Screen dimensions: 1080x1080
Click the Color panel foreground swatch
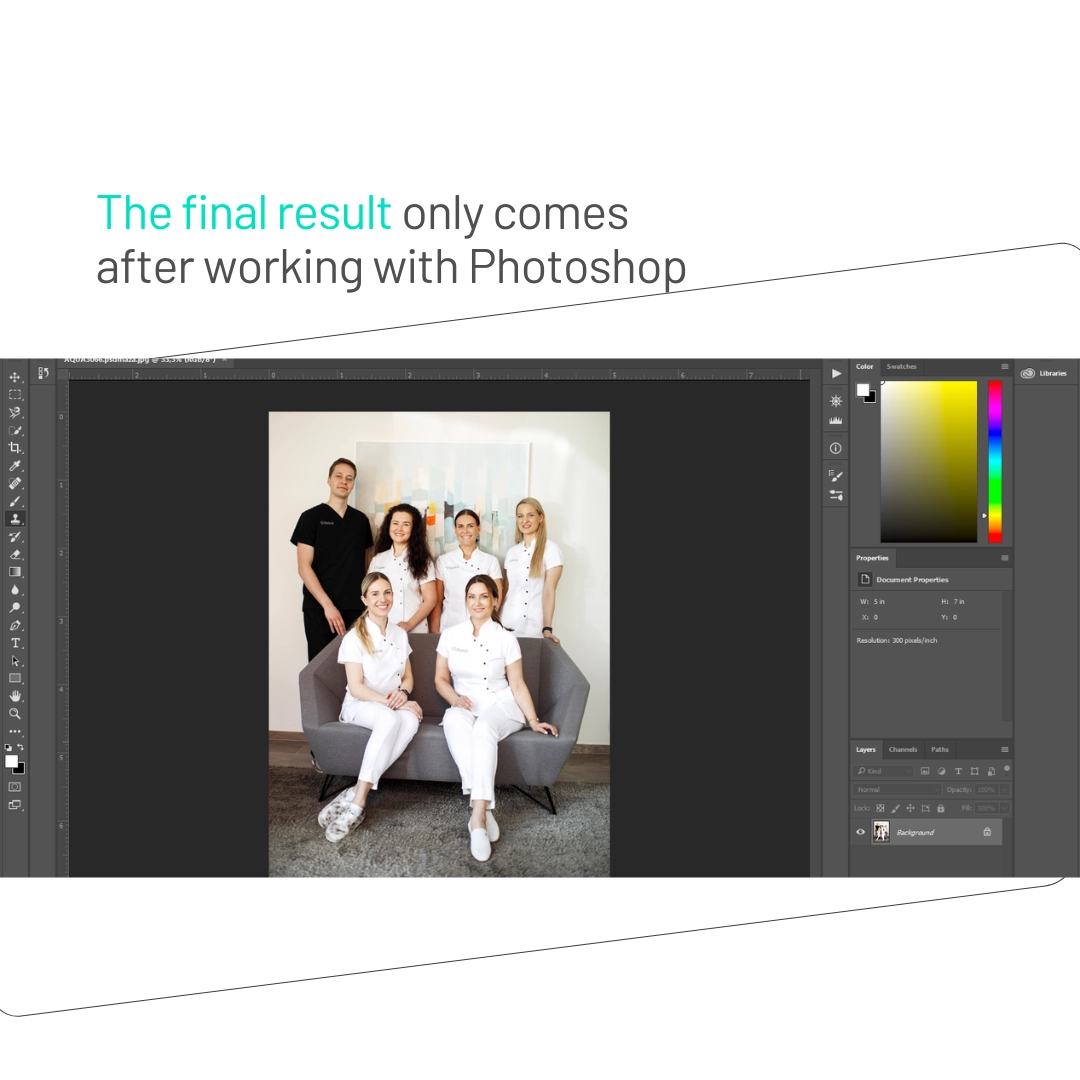click(x=862, y=390)
